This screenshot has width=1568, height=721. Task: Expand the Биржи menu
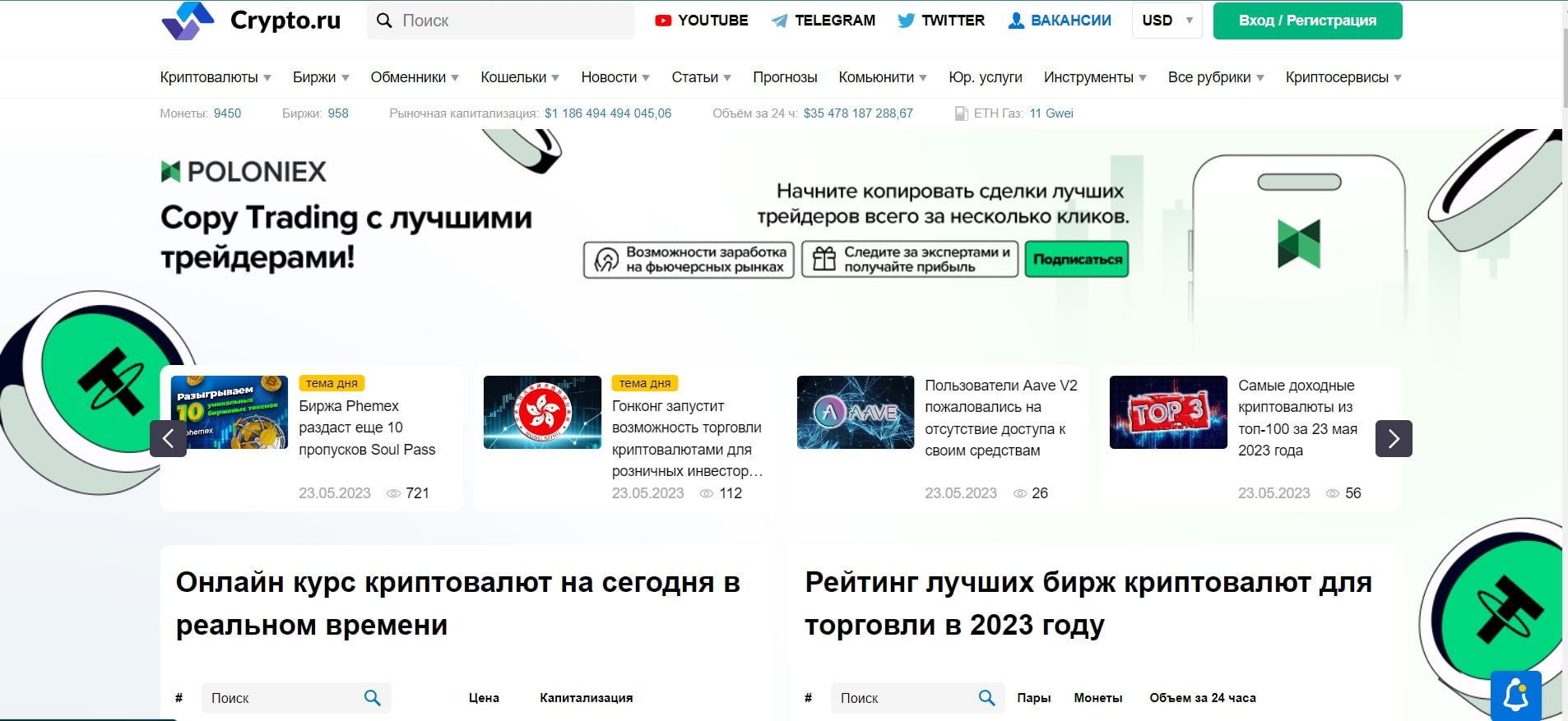[x=321, y=77]
